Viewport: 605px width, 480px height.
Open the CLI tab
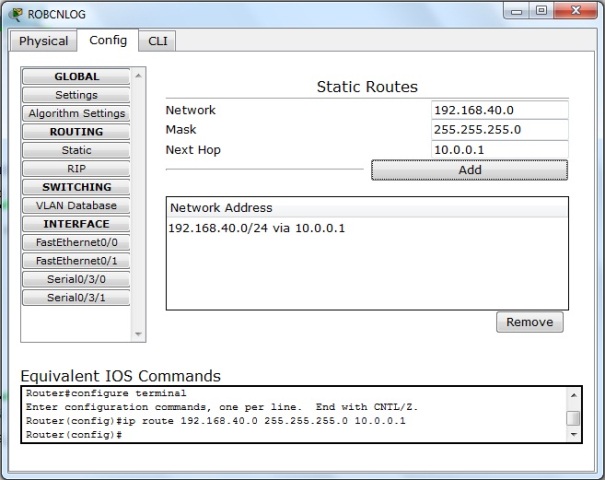[158, 41]
